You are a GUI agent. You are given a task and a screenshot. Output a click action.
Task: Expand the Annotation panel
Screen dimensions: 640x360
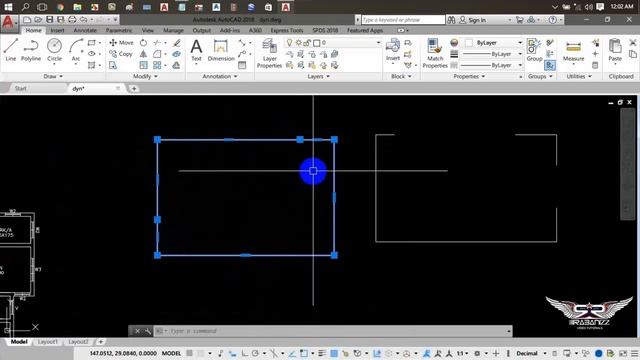pos(220,76)
